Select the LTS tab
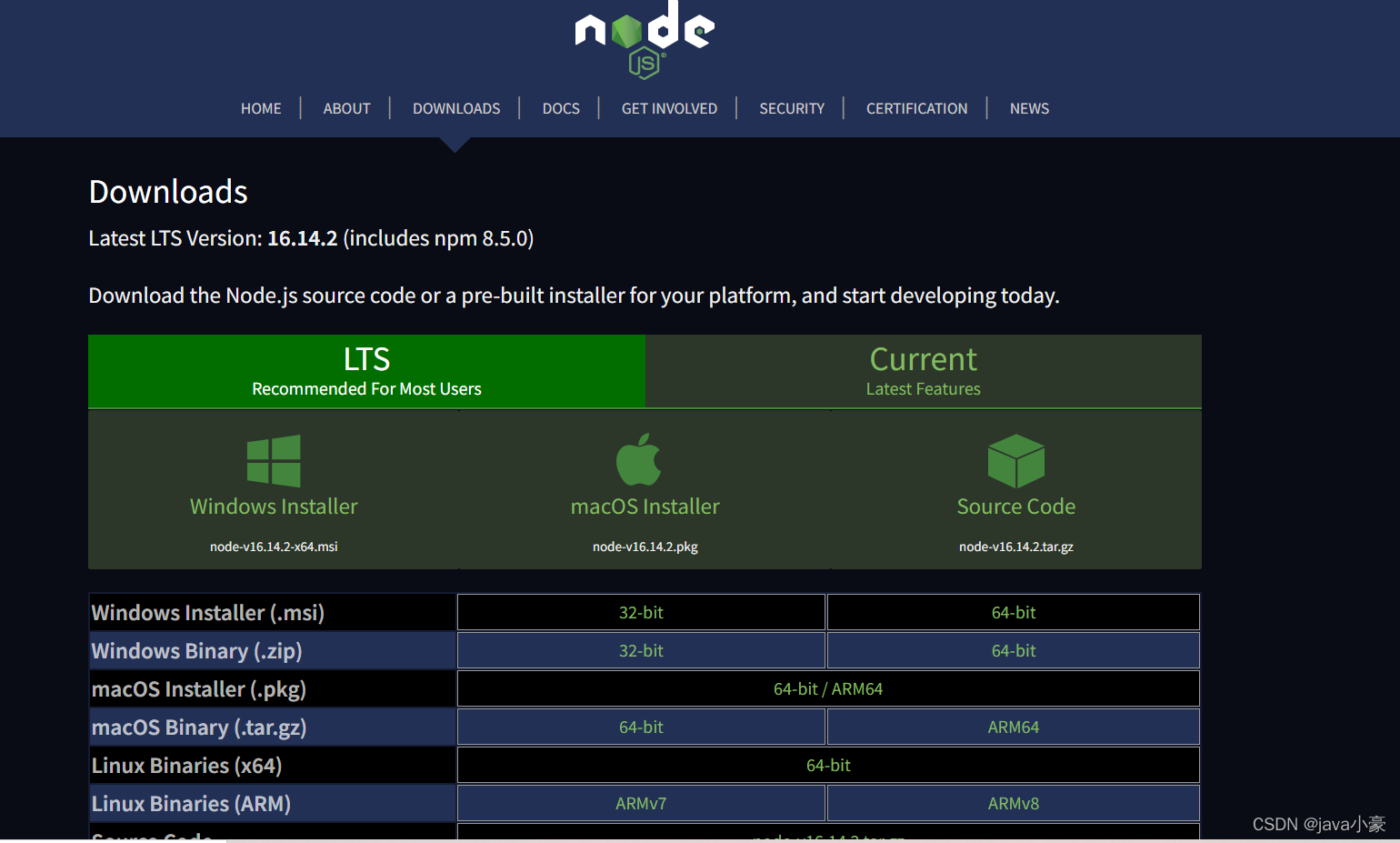Screen dimensions: 1400x843 (x=366, y=371)
